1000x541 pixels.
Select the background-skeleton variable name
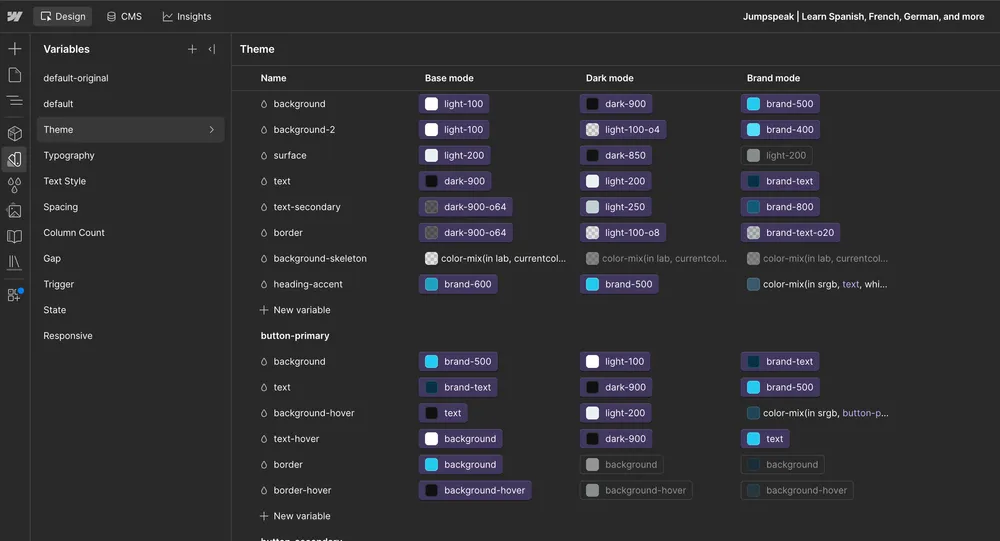pos(320,258)
